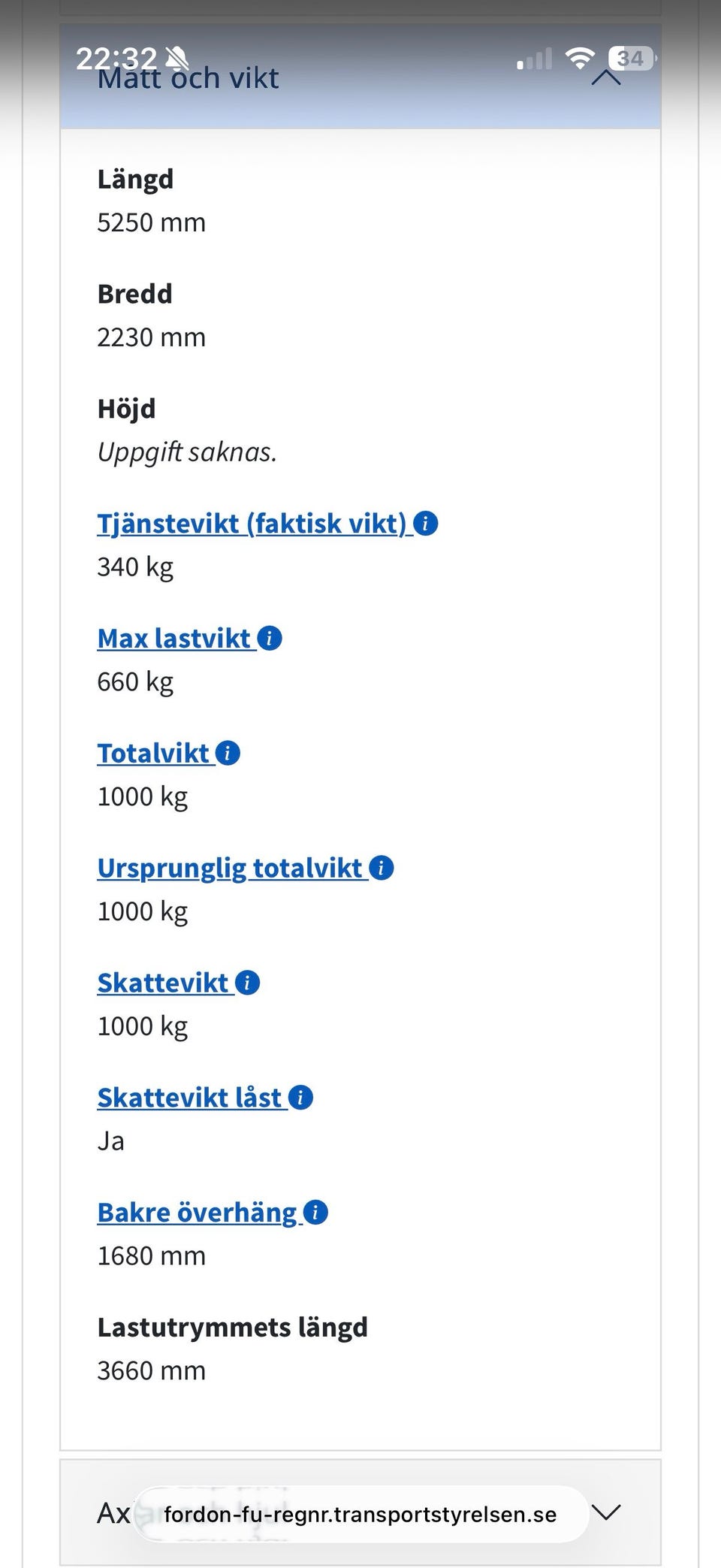Open the Tjänstevikt (faktisk vikt) link

pos(252,524)
